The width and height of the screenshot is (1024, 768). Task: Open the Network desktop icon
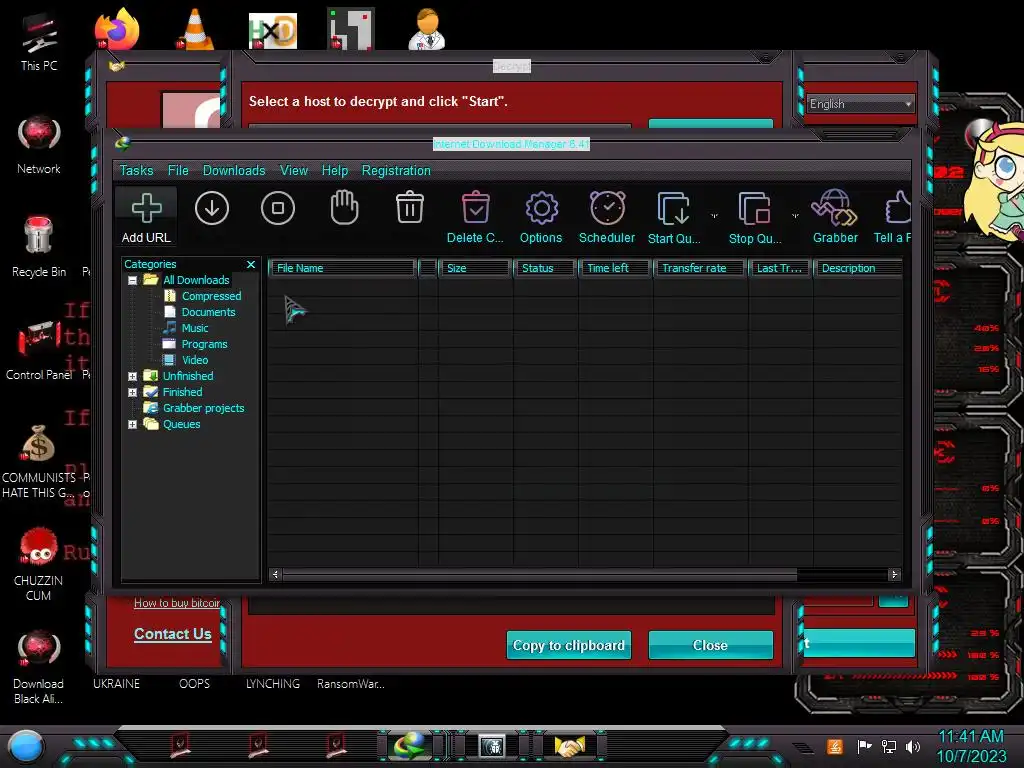pyautogui.click(x=39, y=145)
